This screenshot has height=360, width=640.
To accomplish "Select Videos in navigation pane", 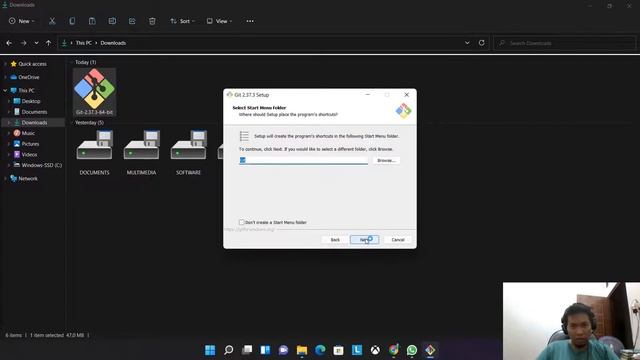I will pyautogui.click(x=29, y=154).
